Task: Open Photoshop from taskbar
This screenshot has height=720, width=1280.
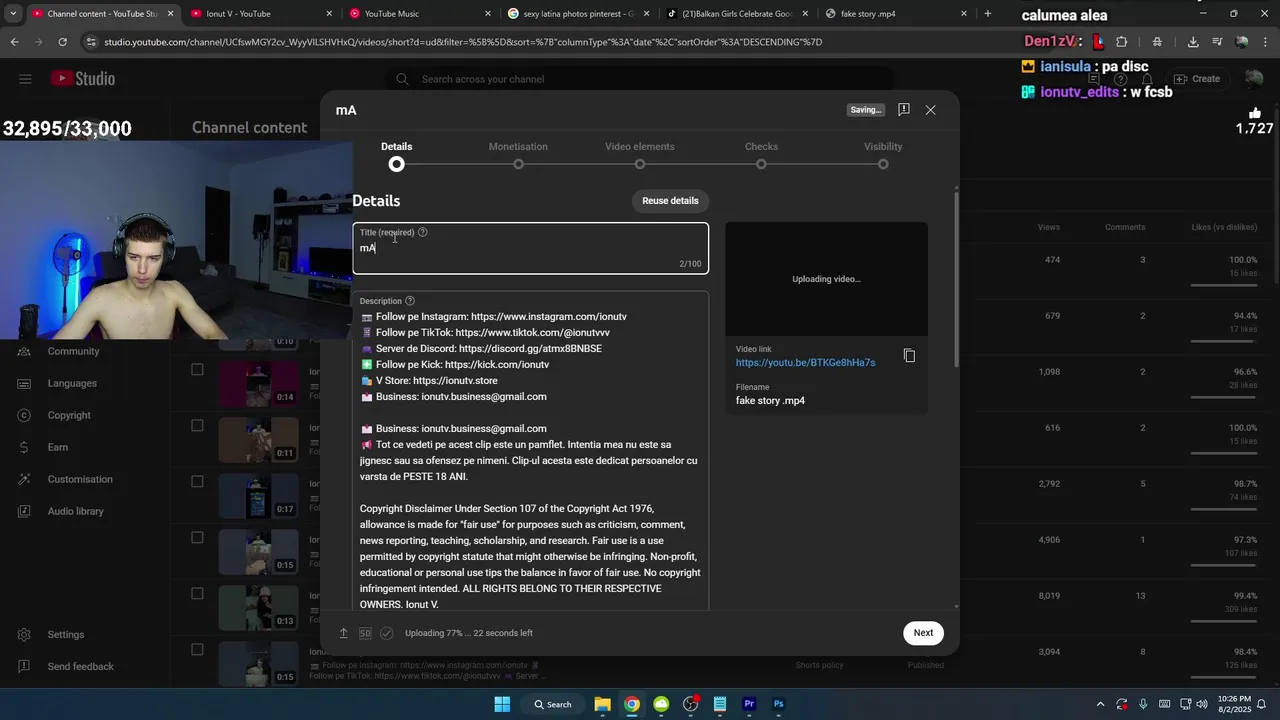Action: pos(778,704)
